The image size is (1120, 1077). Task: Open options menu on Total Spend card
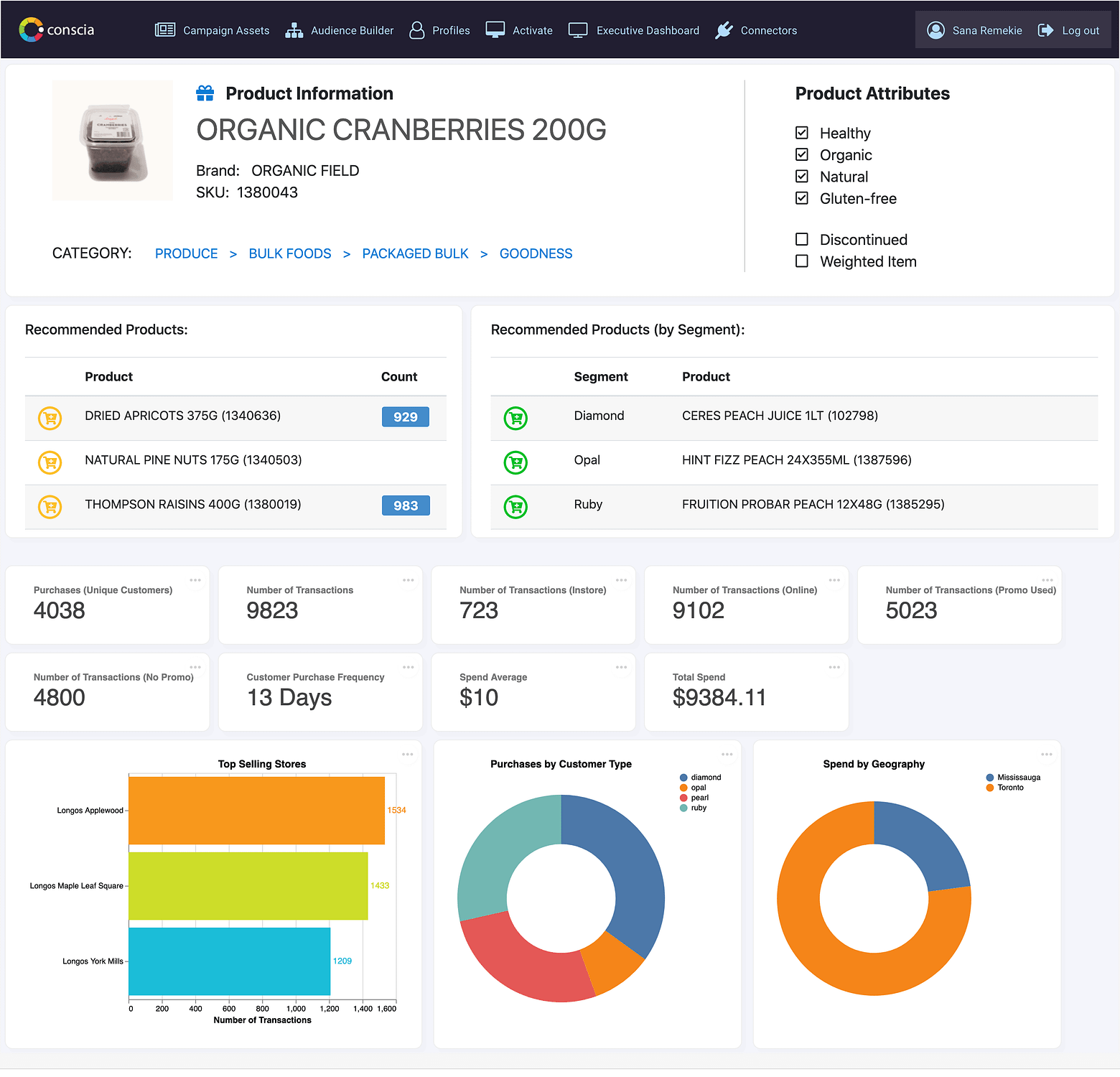coord(834,667)
